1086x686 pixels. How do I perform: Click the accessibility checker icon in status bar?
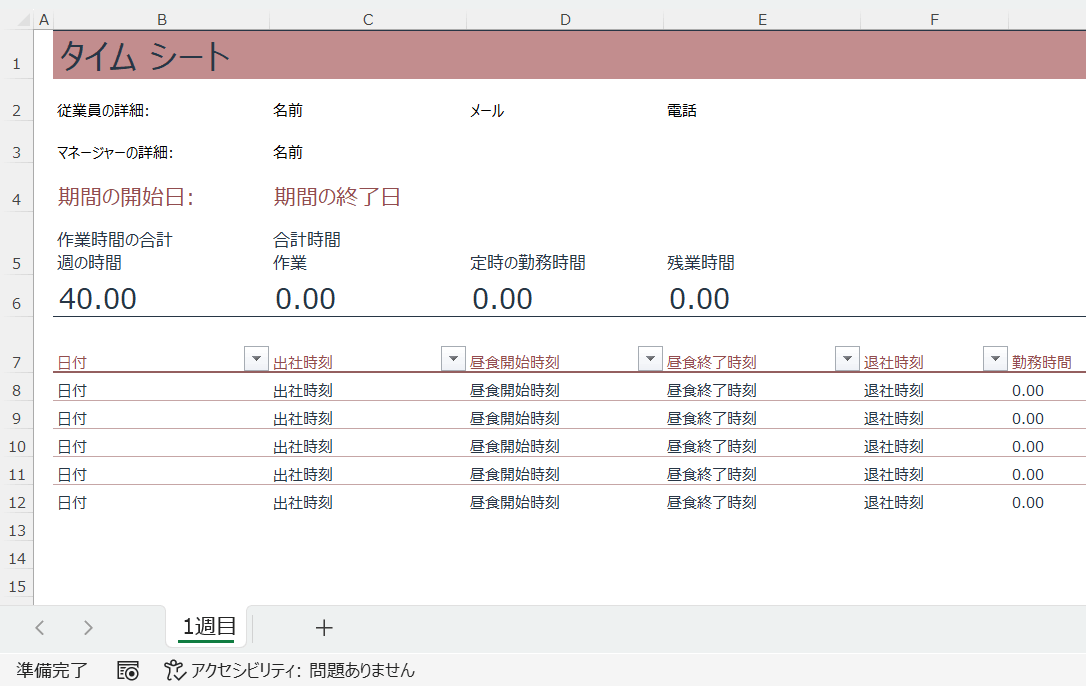pos(175,670)
